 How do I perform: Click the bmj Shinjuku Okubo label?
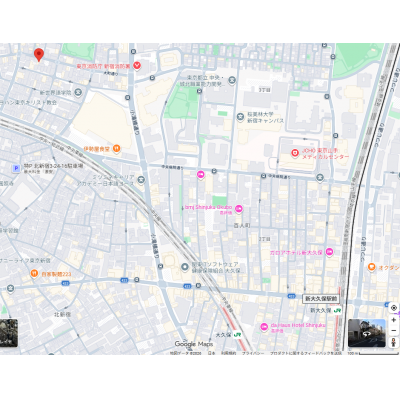[x=208, y=207]
